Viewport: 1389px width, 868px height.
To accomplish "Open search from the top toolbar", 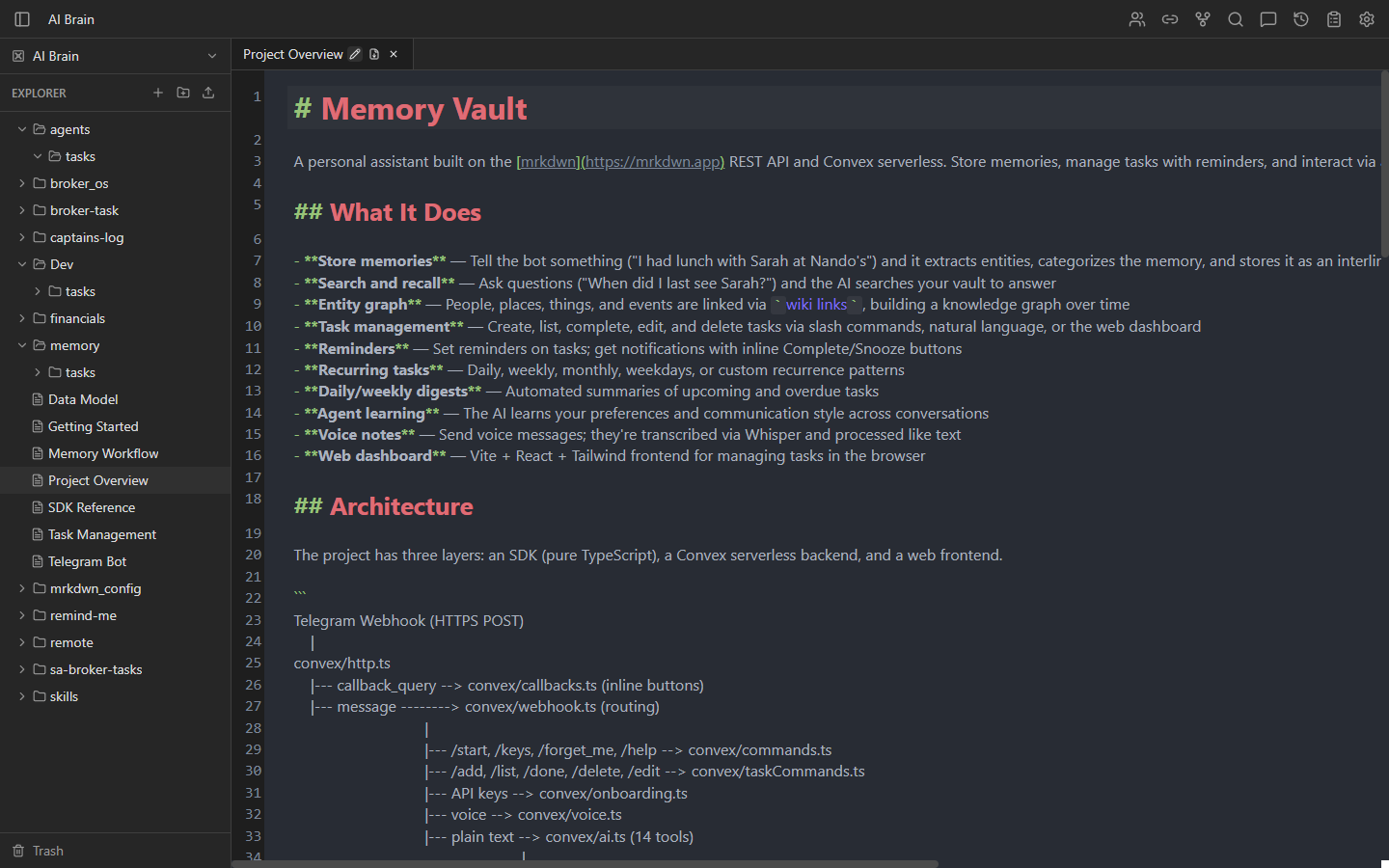I will point(1236,19).
